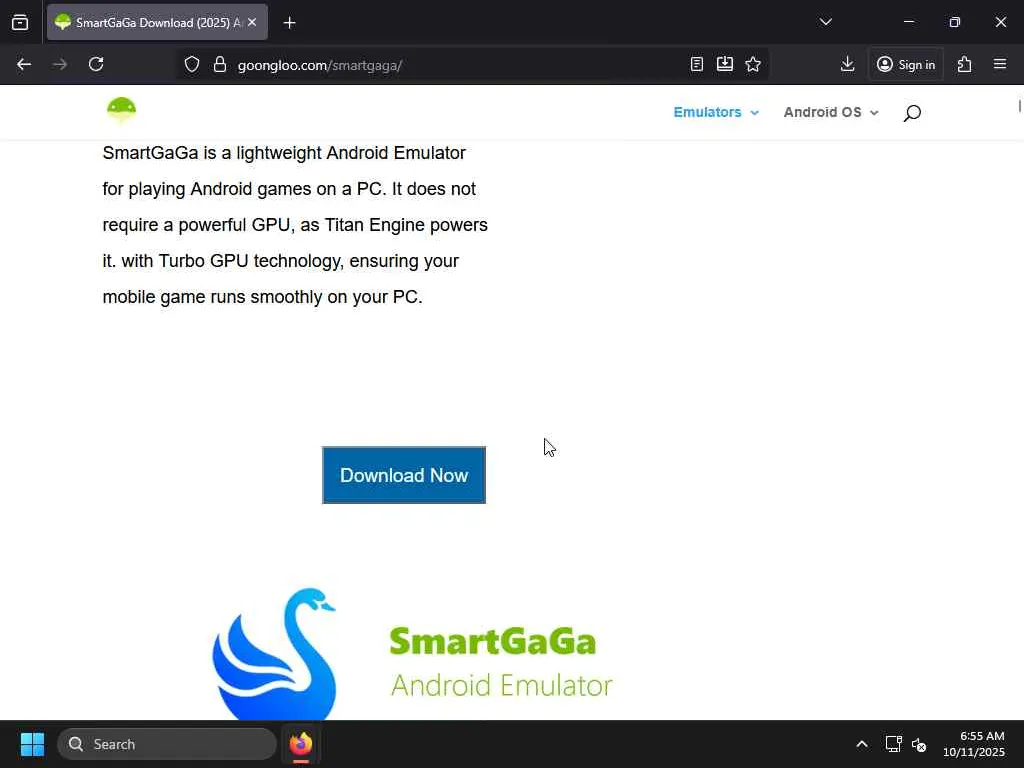Click the muted volume tray icon
This screenshot has height=768, width=1024.
(x=919, y=744)
